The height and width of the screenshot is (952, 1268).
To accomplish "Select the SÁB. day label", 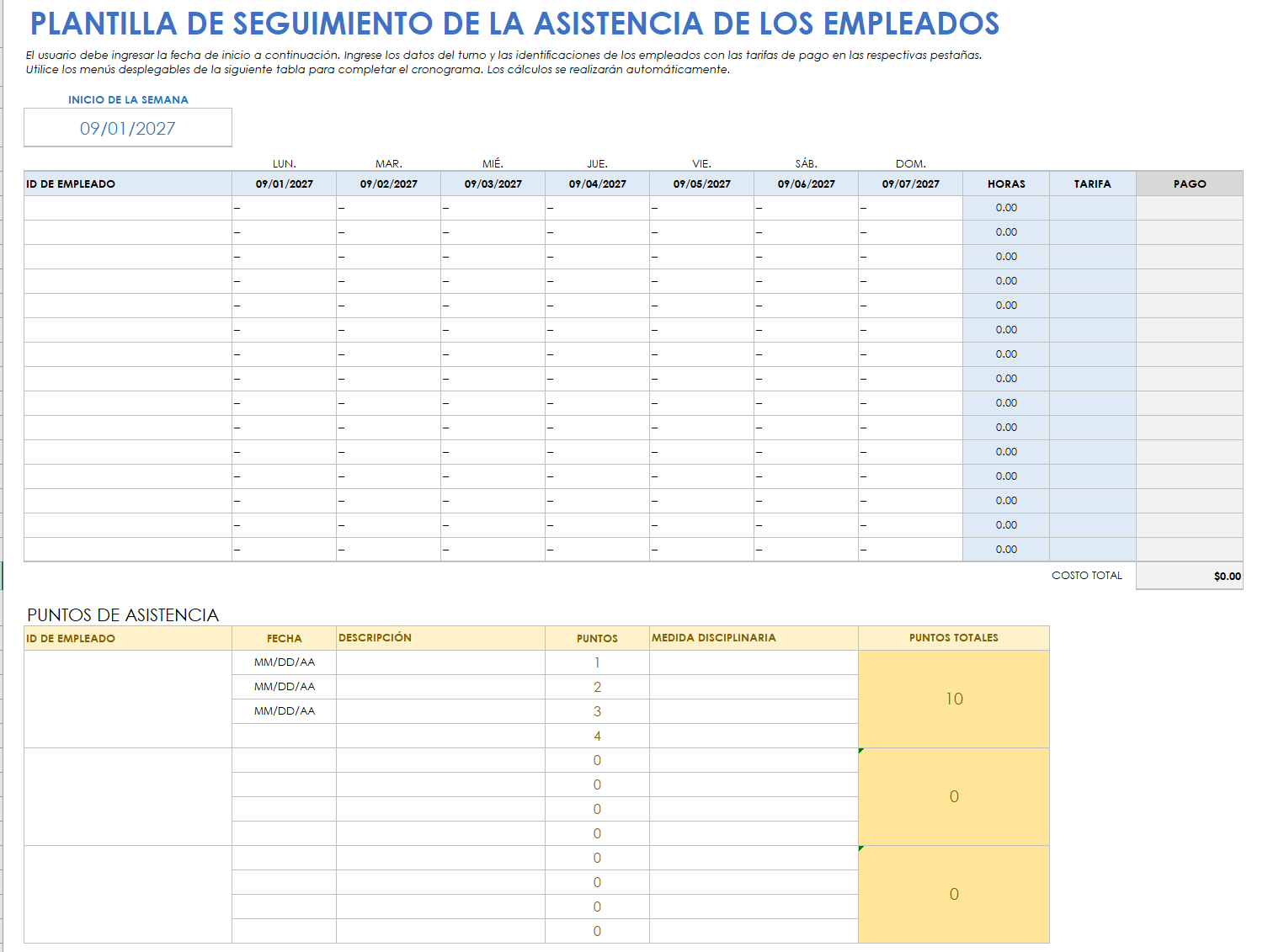I will (x=807, y=163).
